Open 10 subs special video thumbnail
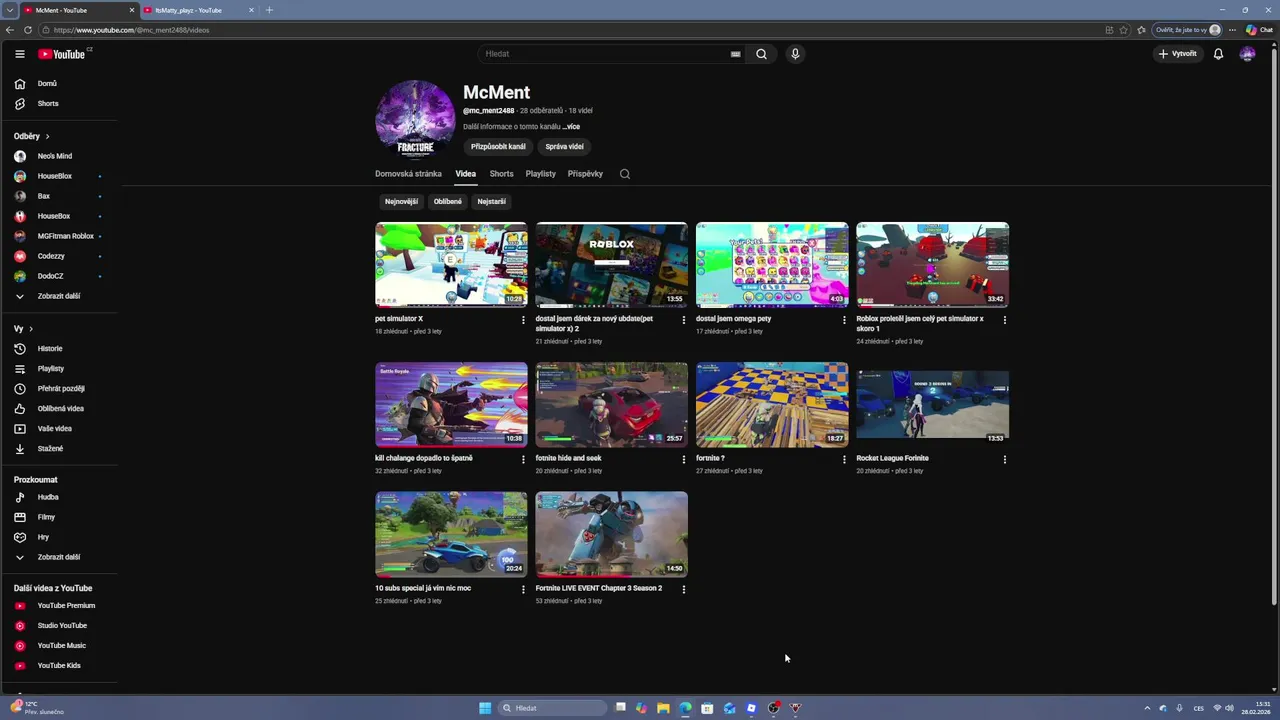This screenshot has width=1280, height=720. (451, 534)
